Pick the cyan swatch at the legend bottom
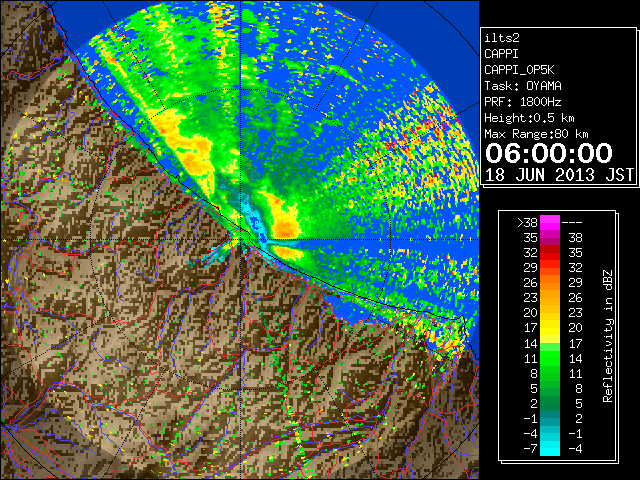The image size is (640, 480). pos(550,449)
